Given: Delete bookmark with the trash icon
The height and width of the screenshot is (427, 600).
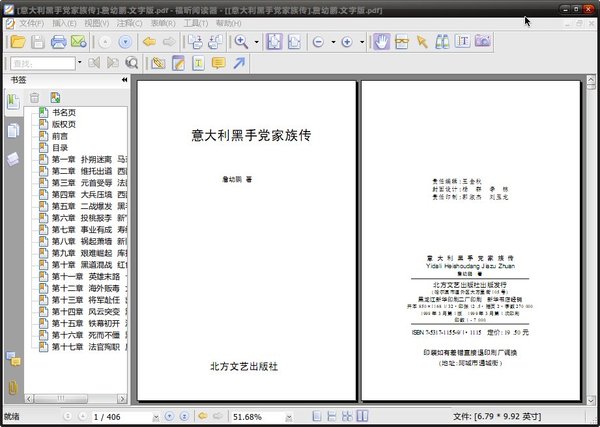Looking at the screenshot, I should pyautogui.click(x=34, y=98).
